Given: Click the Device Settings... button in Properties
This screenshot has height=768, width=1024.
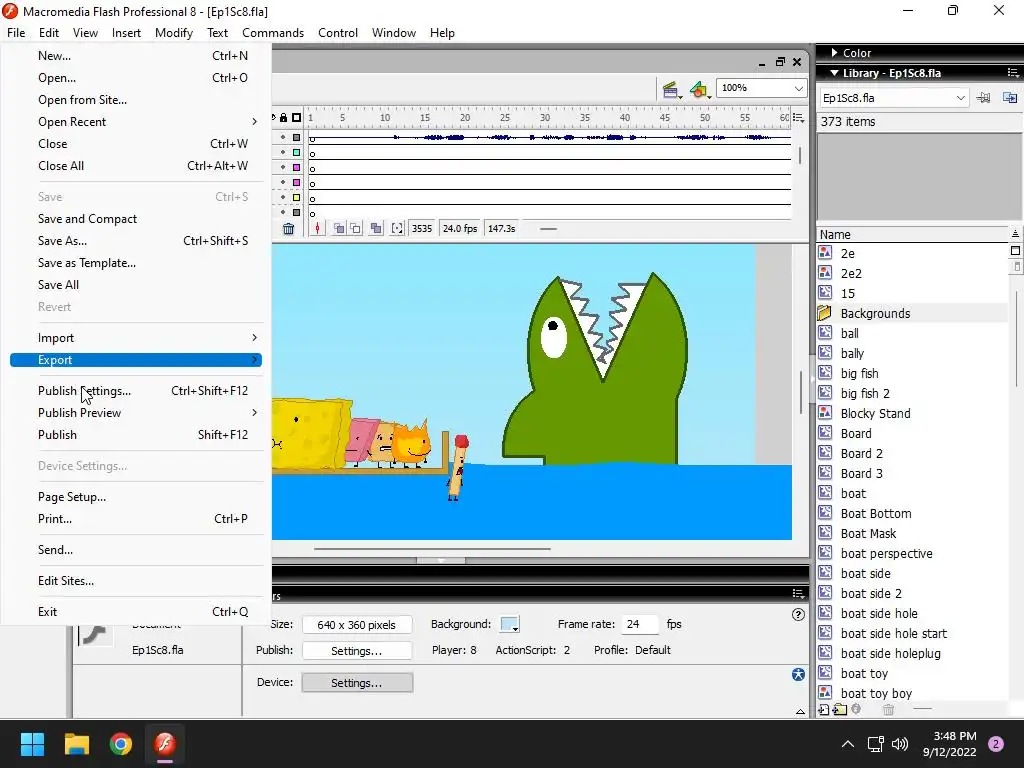Looking at the screenshot, I should tap(357, 682).
